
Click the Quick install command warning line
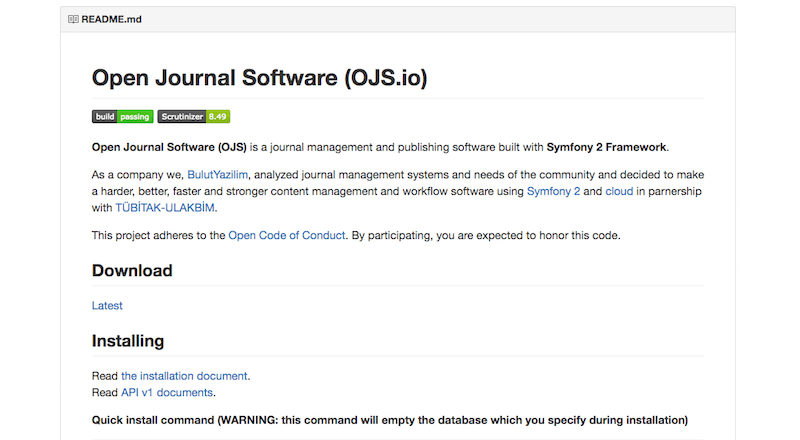390,419
